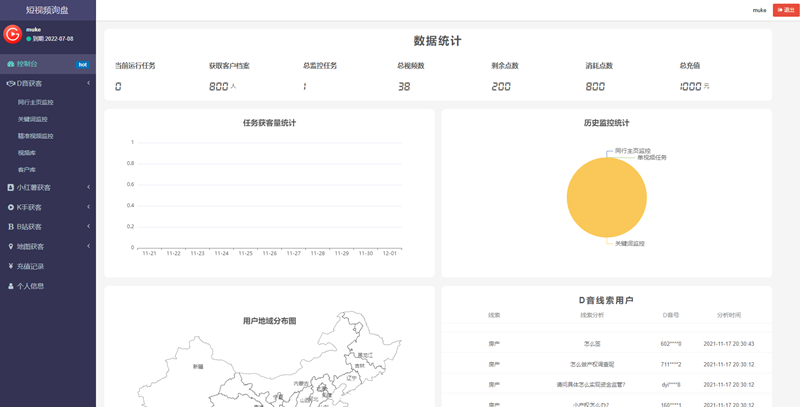Click the D音获客 eye icon
The width and height of the screenshot is (800, 407).
10,84
